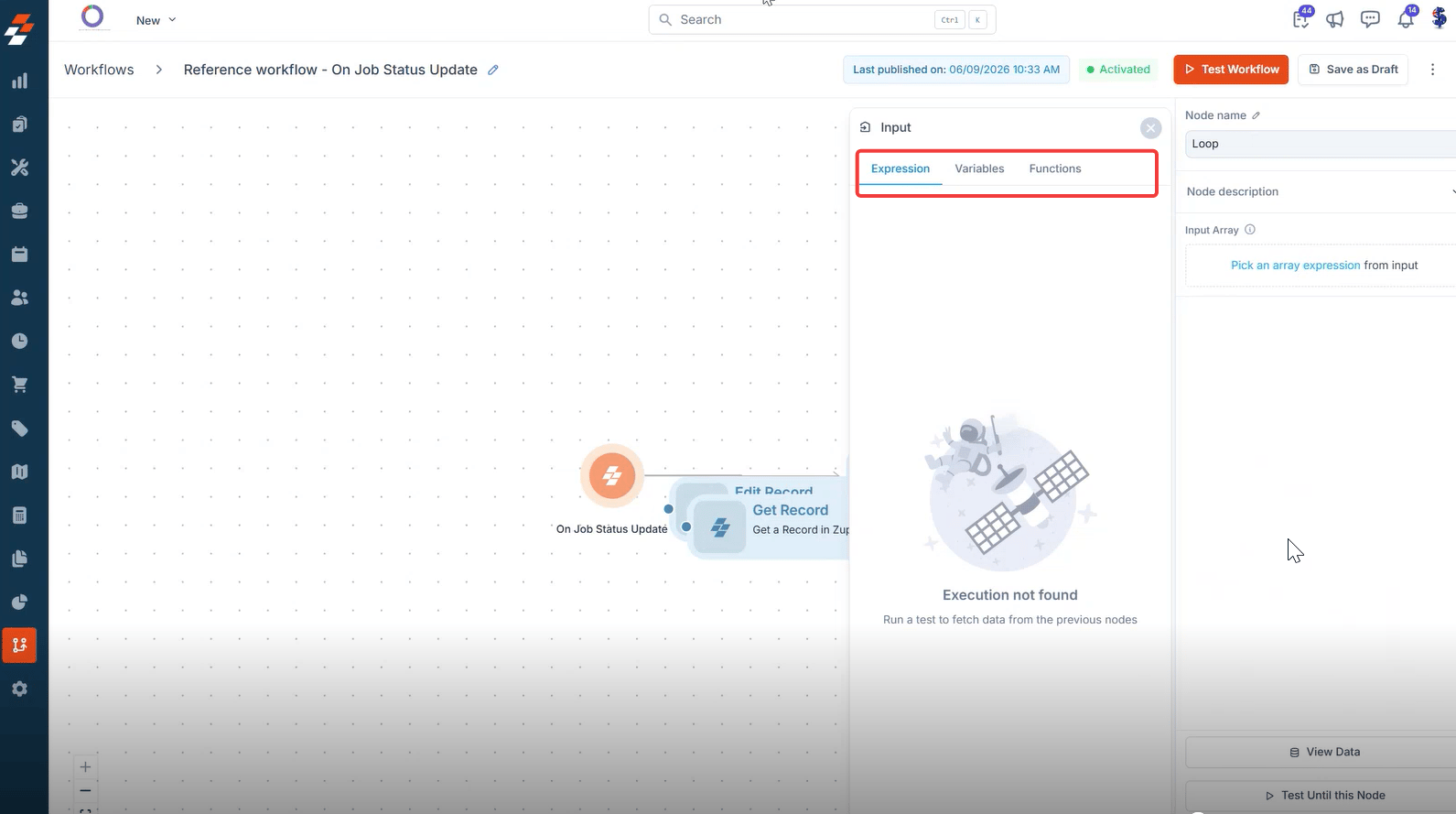Open the bar chart dashboard icon in sidebar

click(19, 81)
